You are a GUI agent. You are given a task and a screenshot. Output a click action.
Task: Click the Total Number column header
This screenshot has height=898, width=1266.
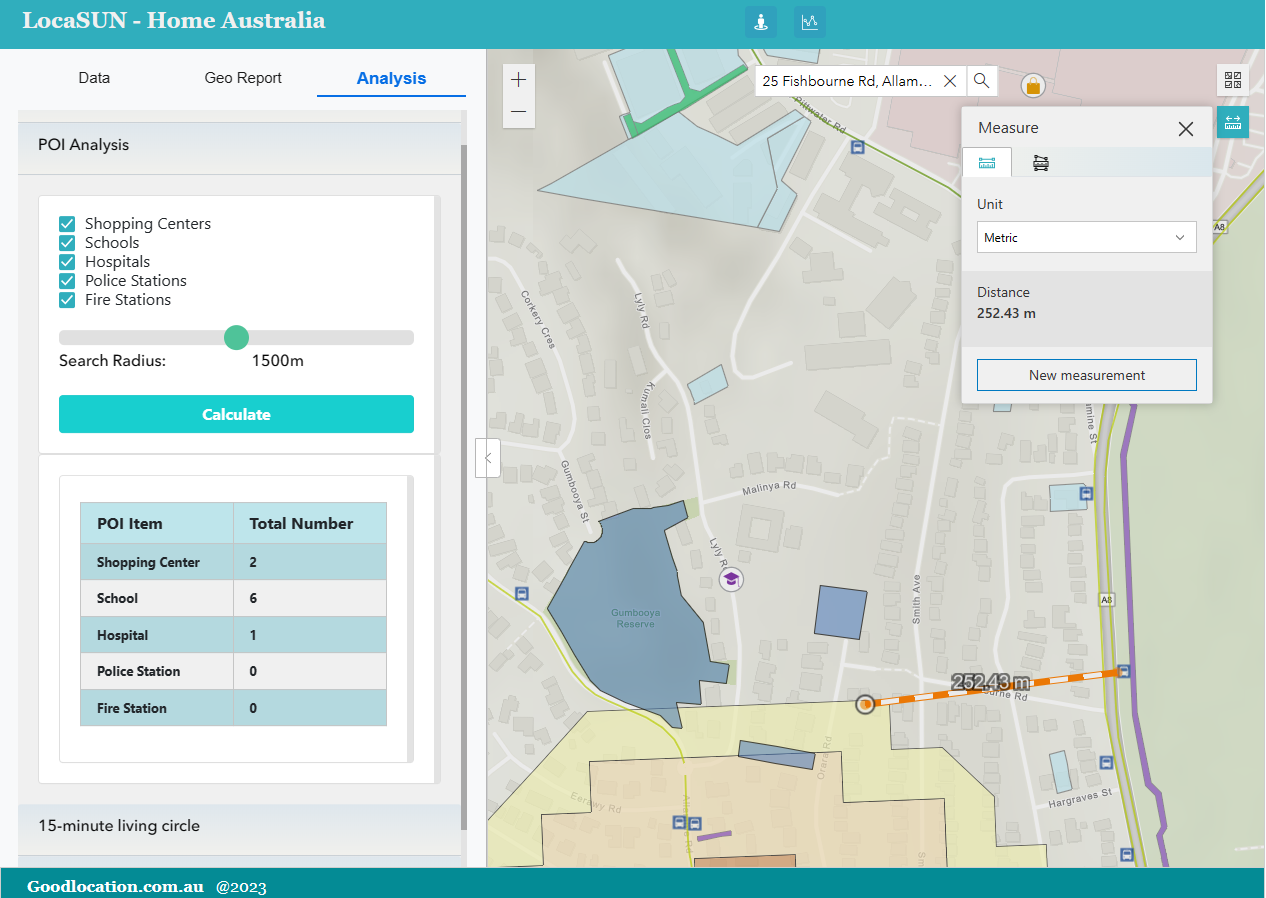point(309,523)
